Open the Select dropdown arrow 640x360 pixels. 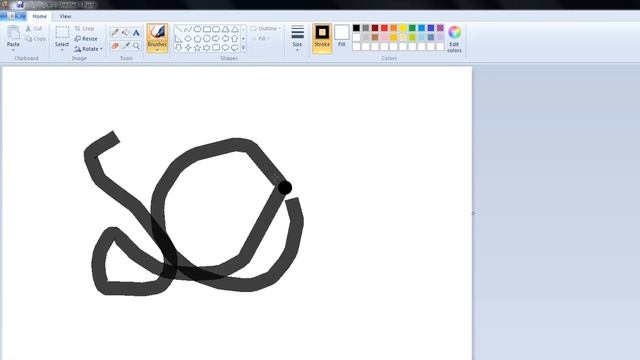62,50
